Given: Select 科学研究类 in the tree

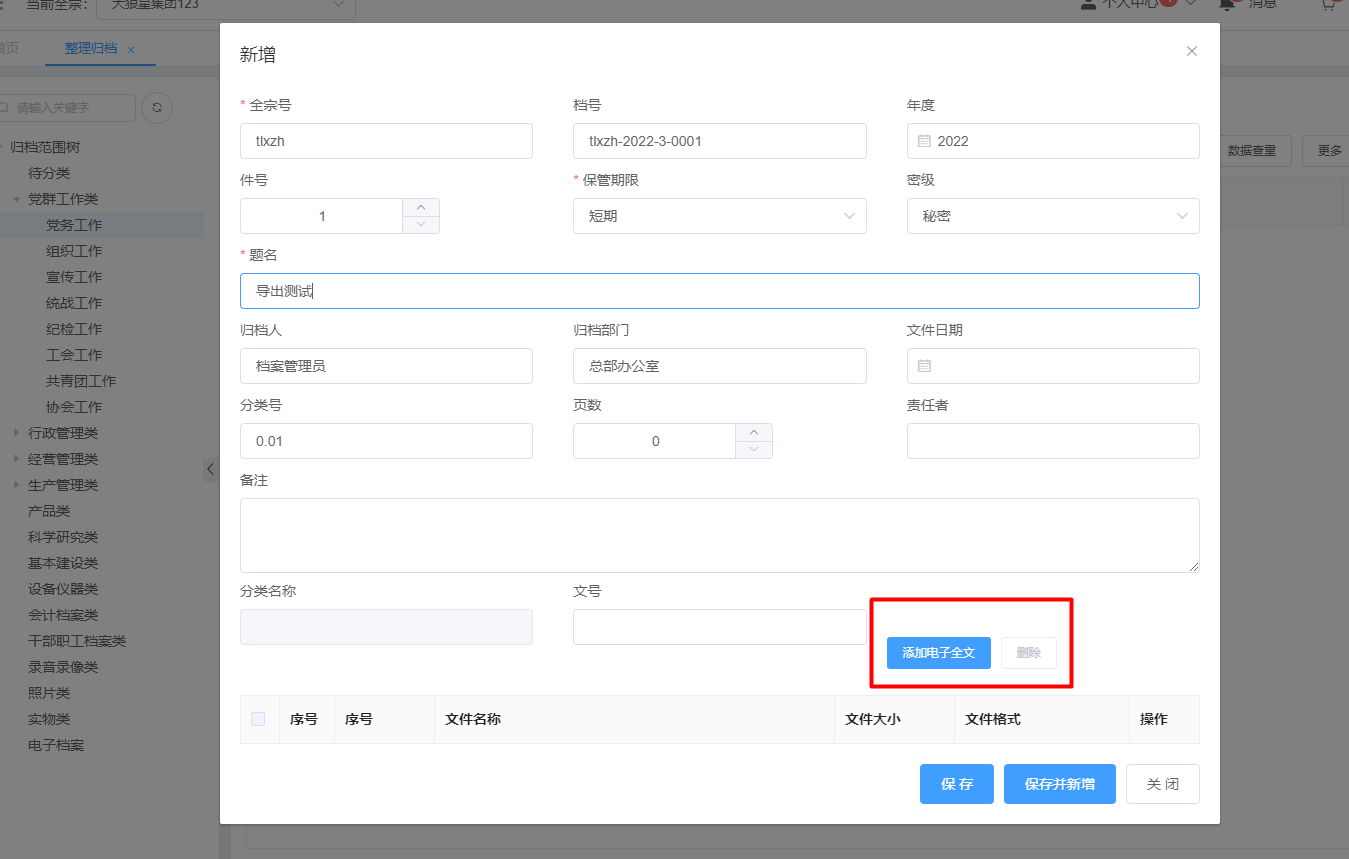Looking at the screenshot, I should 63,537.
